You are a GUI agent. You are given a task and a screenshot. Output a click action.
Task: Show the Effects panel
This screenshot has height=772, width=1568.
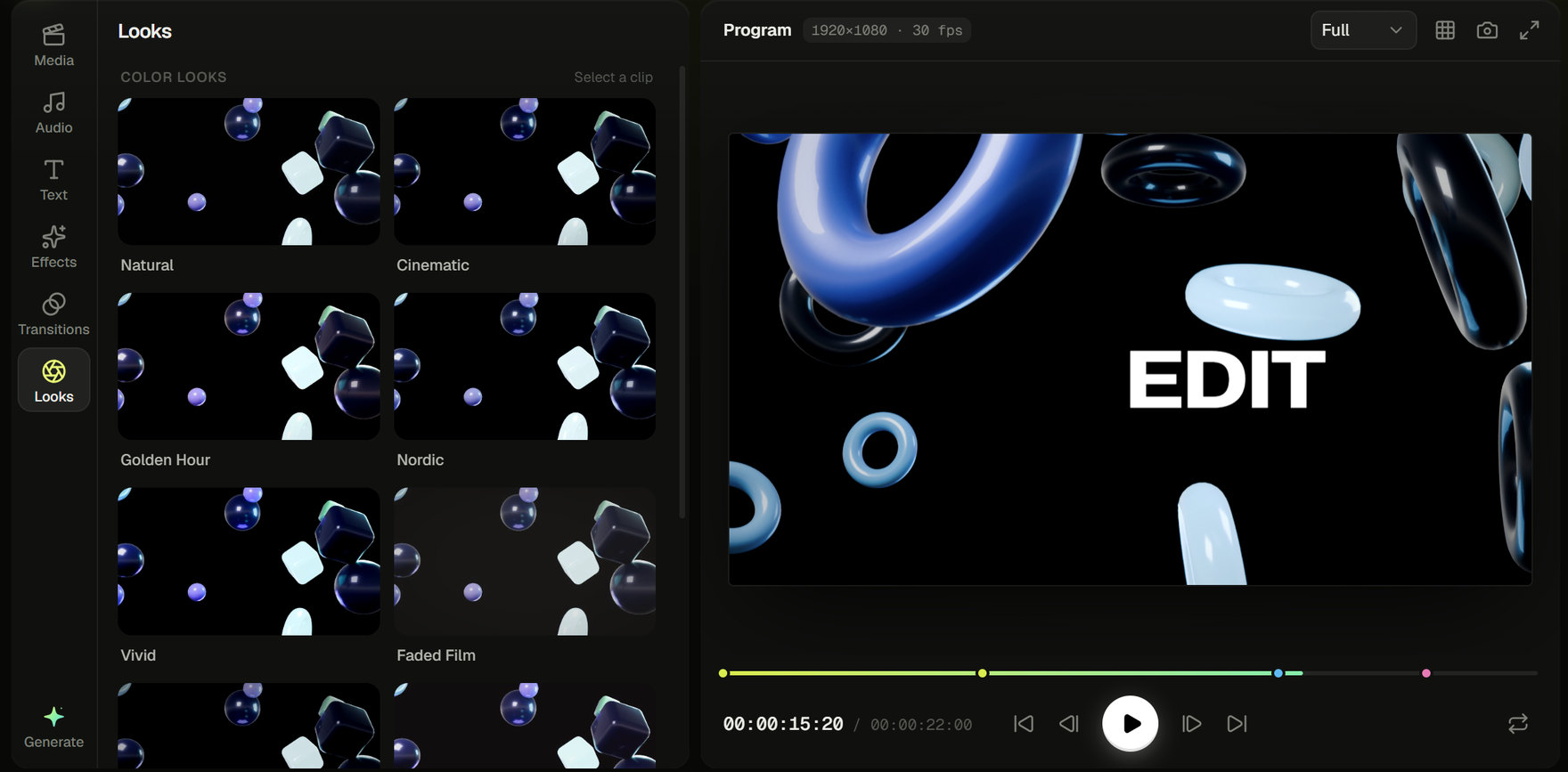click(x=53, y=248)
